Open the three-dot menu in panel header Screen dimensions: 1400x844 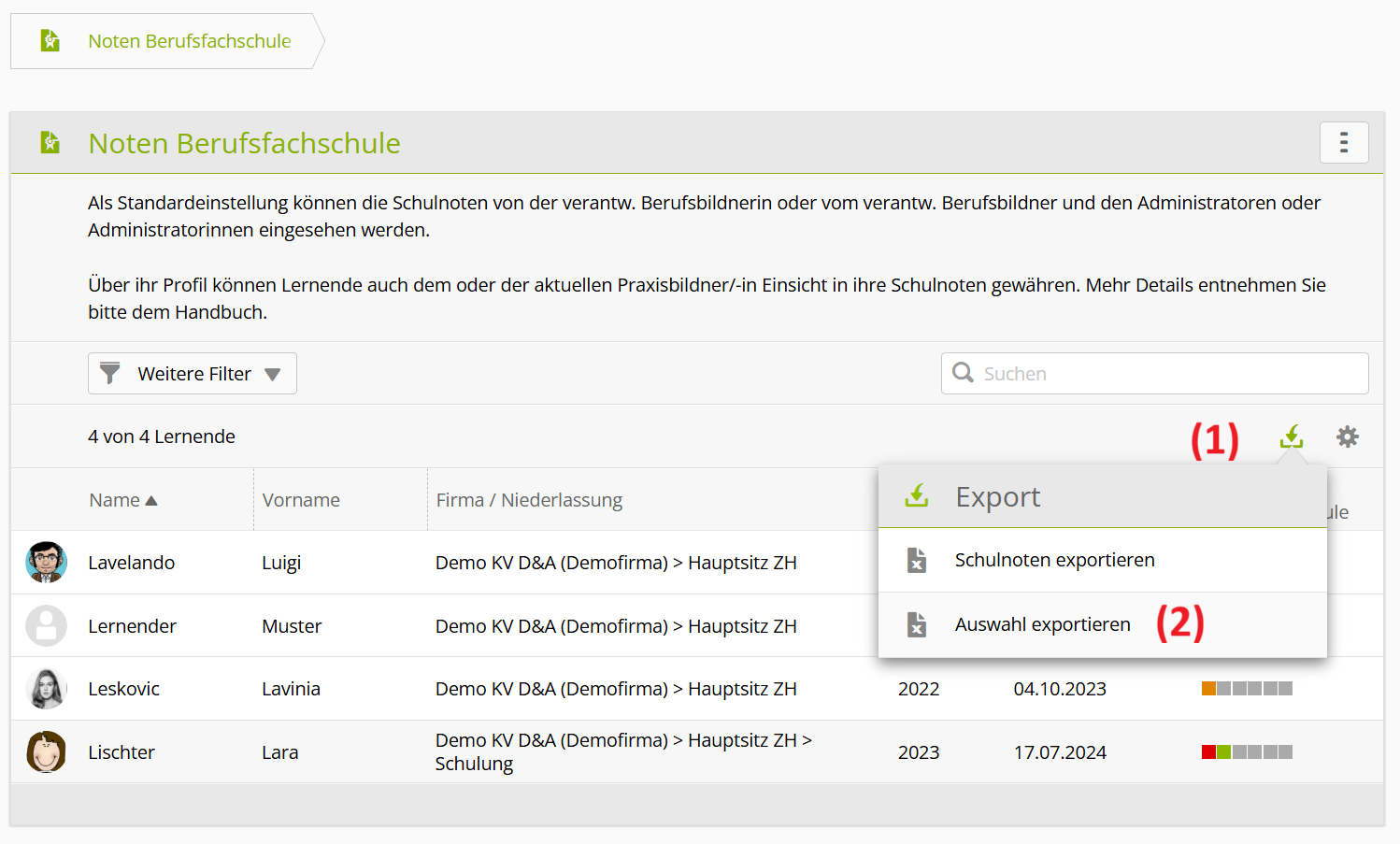tap(1344, 143)
